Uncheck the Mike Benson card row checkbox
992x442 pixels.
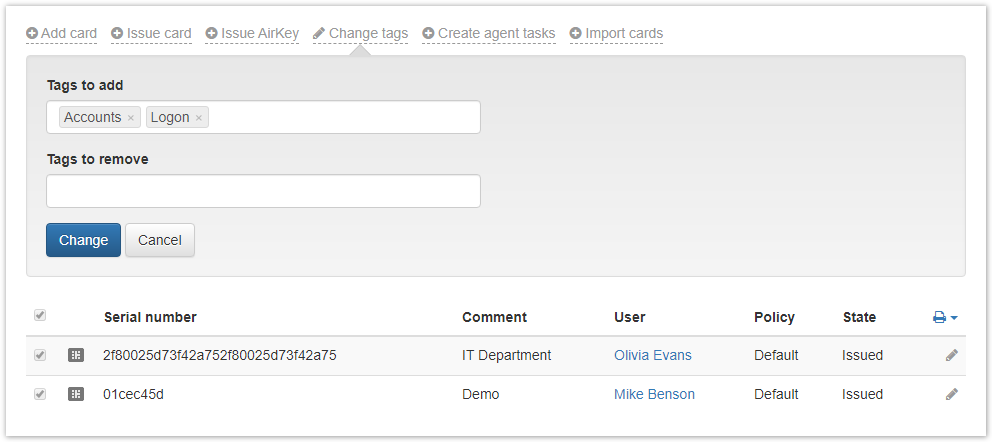pos(40,393)
